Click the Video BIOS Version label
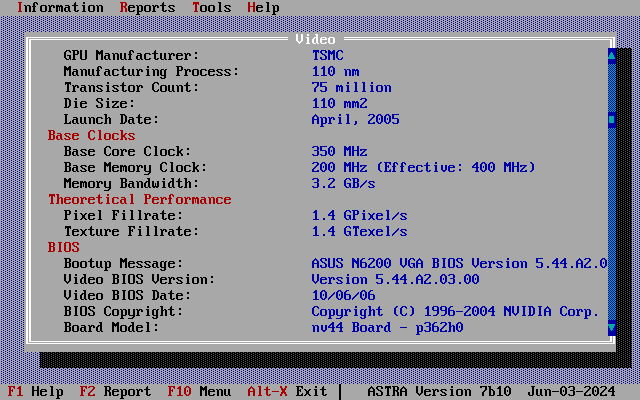The image size is (640, 400). (139, 280)
